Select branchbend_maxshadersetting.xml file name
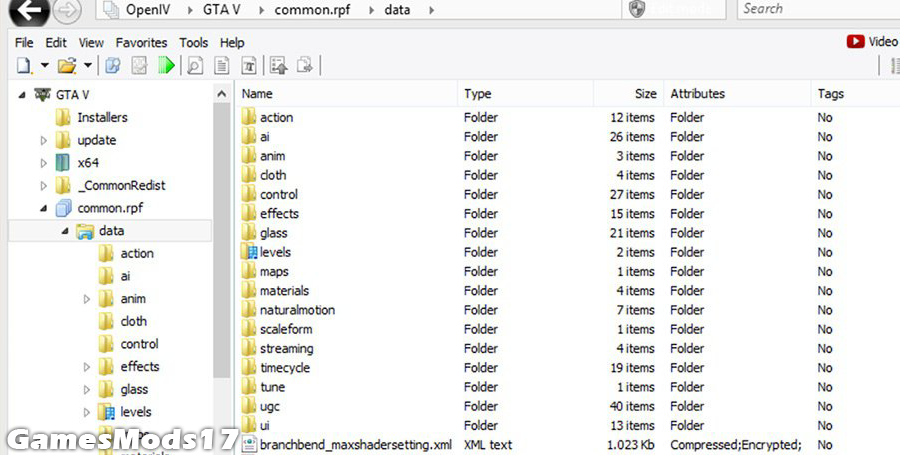The image size is (900, 455). click(356, 445)
